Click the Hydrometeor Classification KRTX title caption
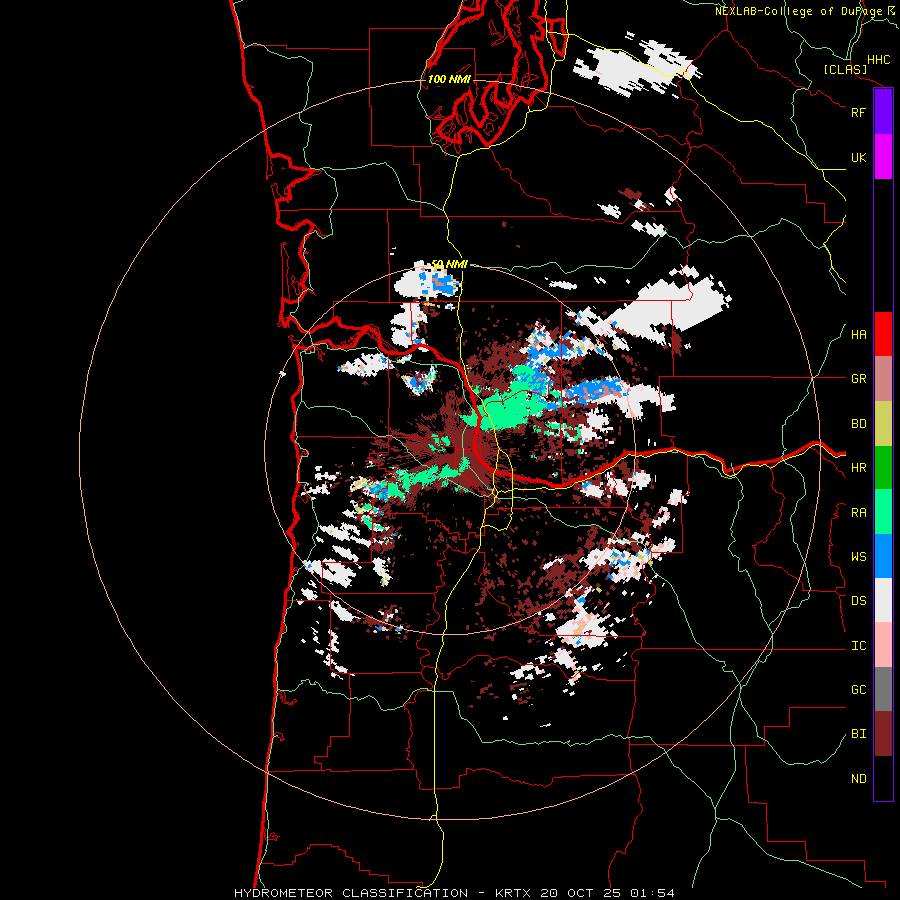 pos(454,893)
